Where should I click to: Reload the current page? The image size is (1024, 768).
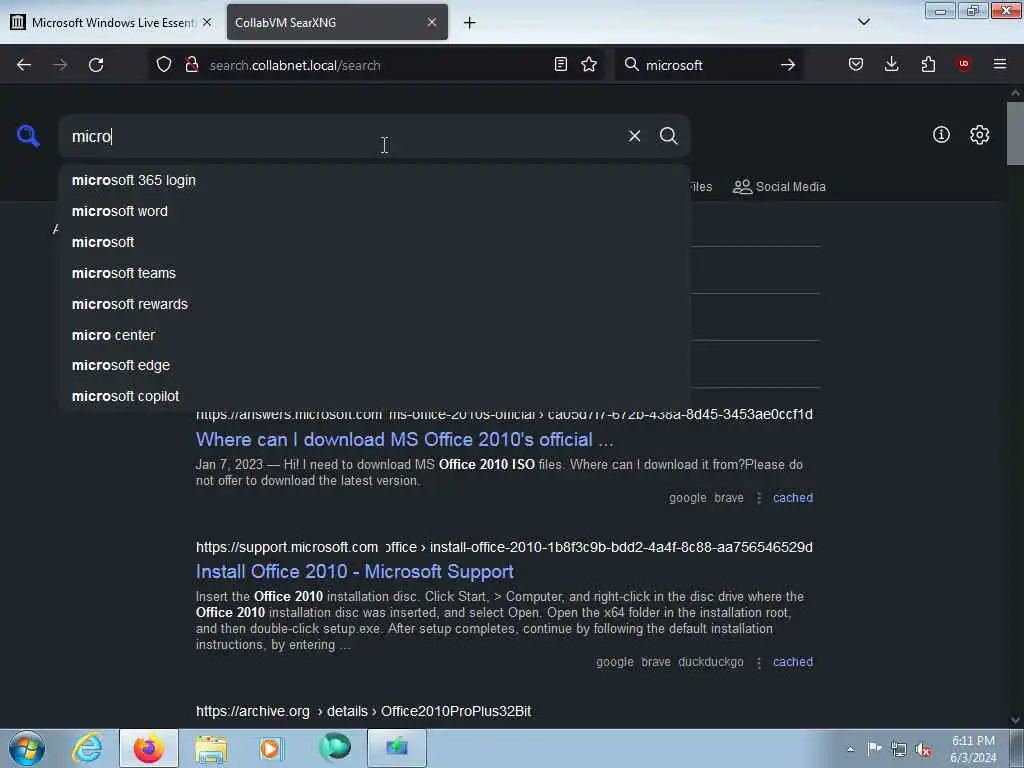pos(96,65)
